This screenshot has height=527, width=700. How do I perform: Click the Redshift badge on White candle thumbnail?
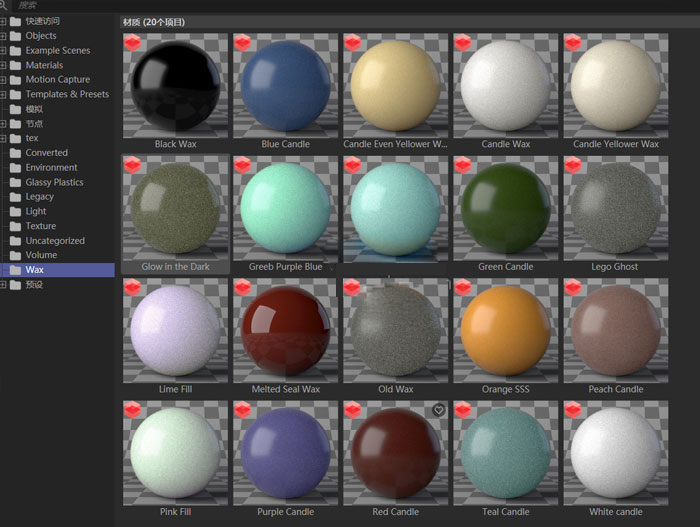click(x=573, y=410)
